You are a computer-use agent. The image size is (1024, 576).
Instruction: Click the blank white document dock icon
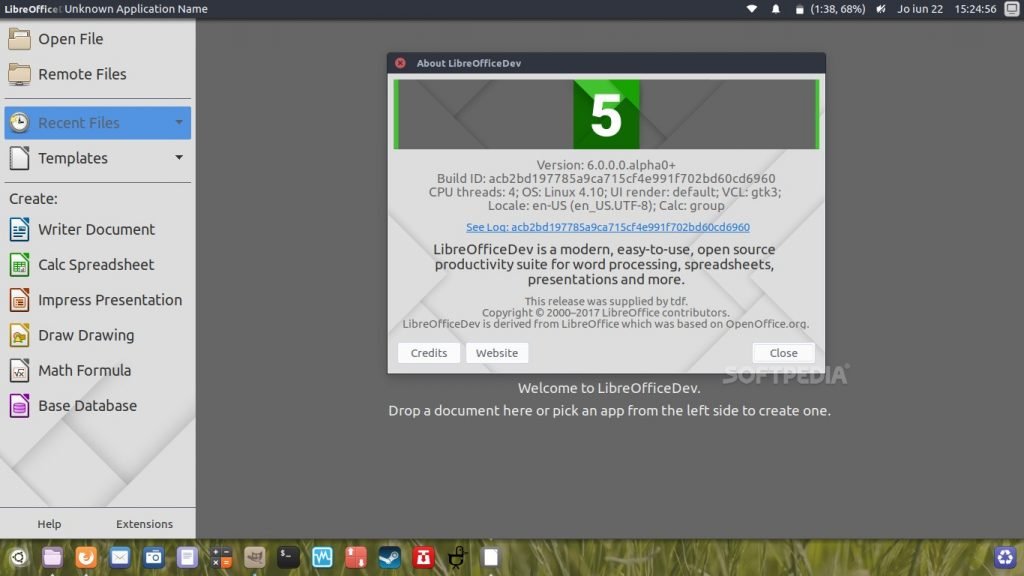coord(490,557)
